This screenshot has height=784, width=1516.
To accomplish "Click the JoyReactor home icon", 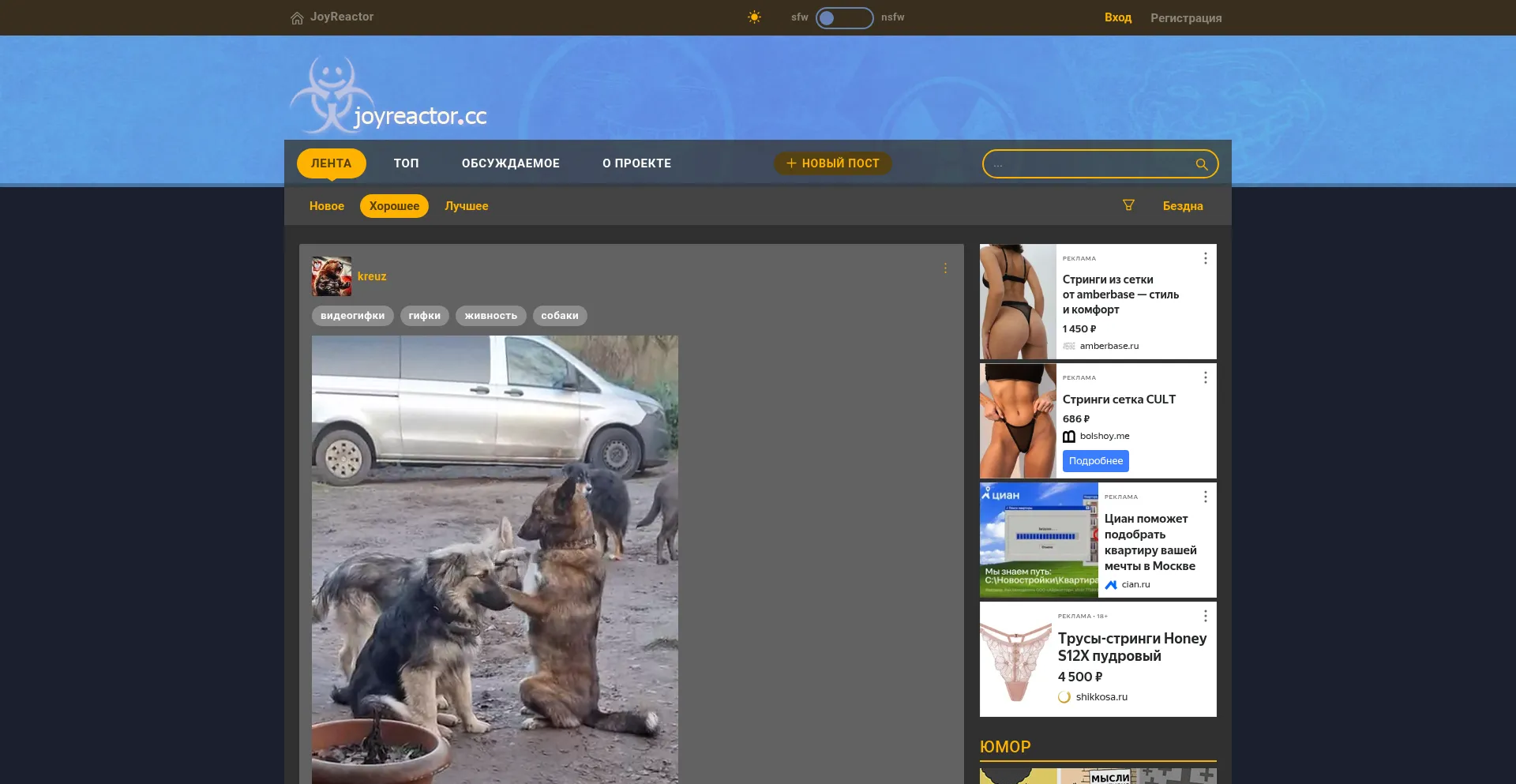I will [x=297, y=17].
